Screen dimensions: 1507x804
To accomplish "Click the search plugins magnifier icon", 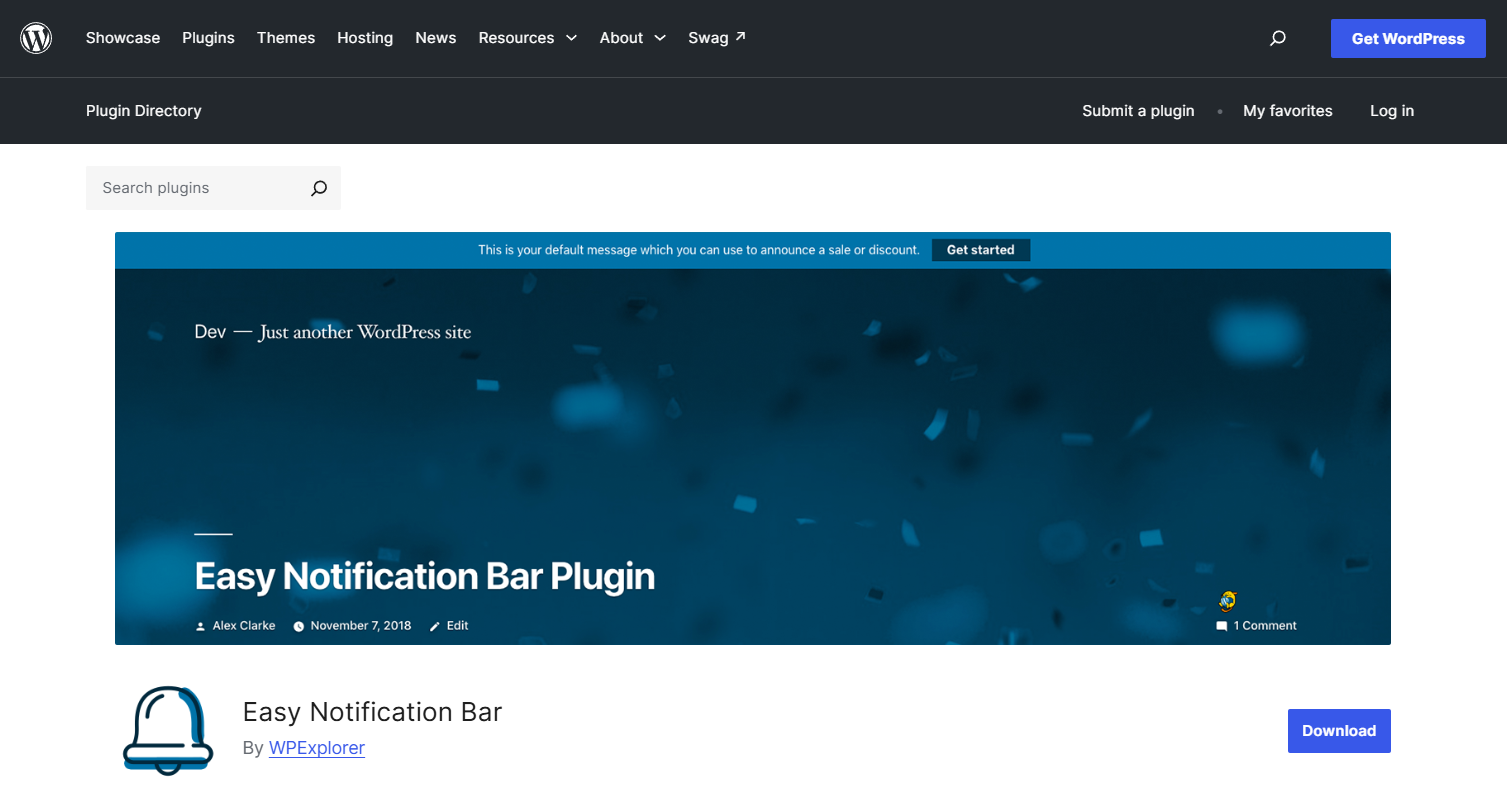I will coord(319,188).
